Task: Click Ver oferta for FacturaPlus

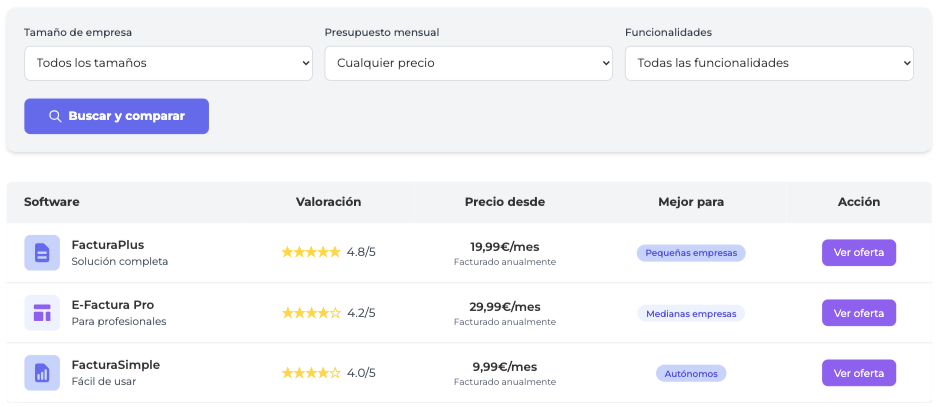Action: coord(858,253)
